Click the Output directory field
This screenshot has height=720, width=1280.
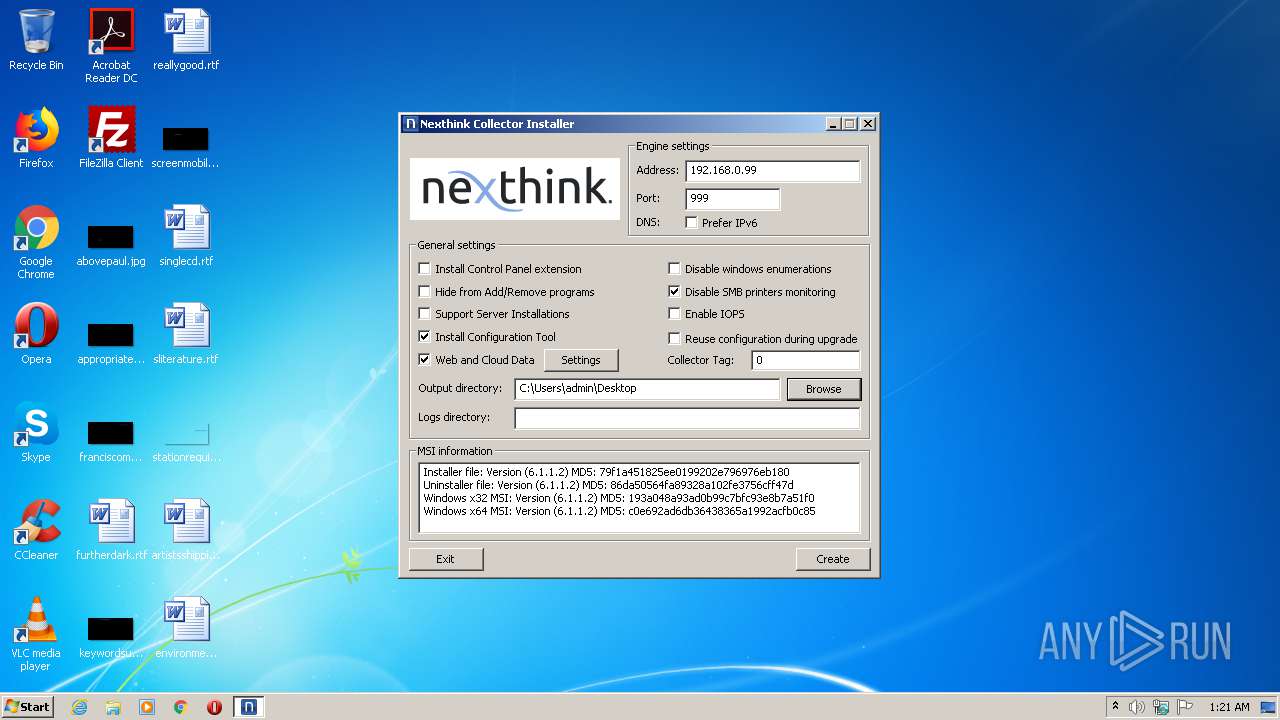647,389
